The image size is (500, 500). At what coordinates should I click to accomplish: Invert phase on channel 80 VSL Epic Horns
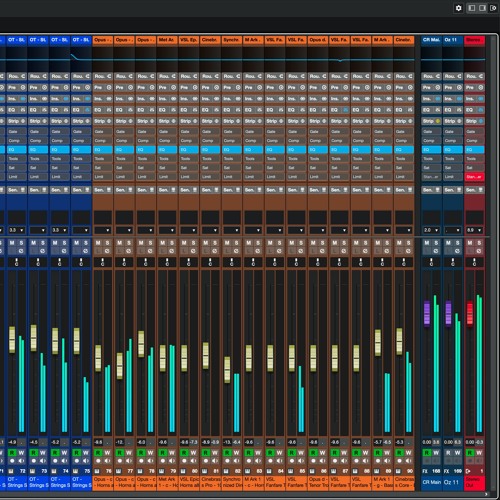click(193, 251)
